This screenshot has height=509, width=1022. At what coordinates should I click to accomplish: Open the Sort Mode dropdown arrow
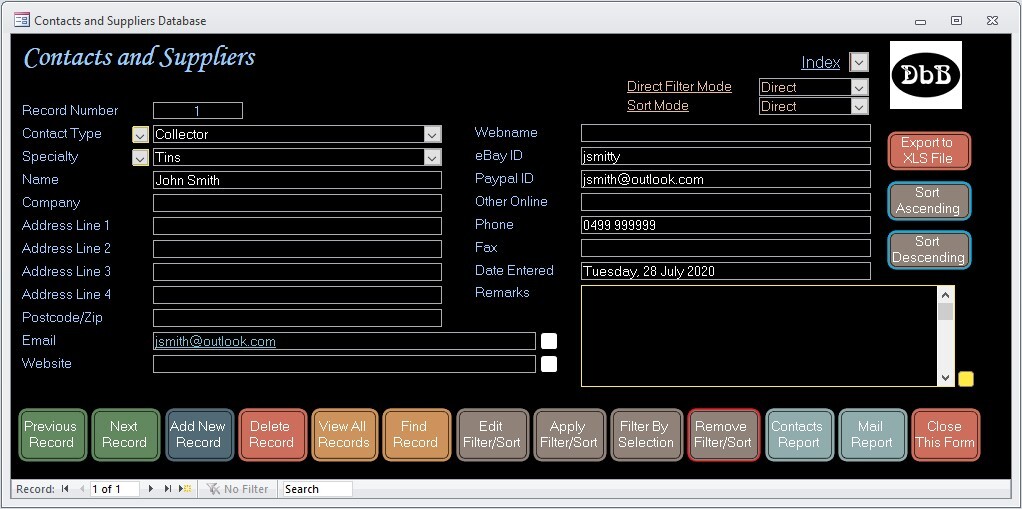(860, 106)
